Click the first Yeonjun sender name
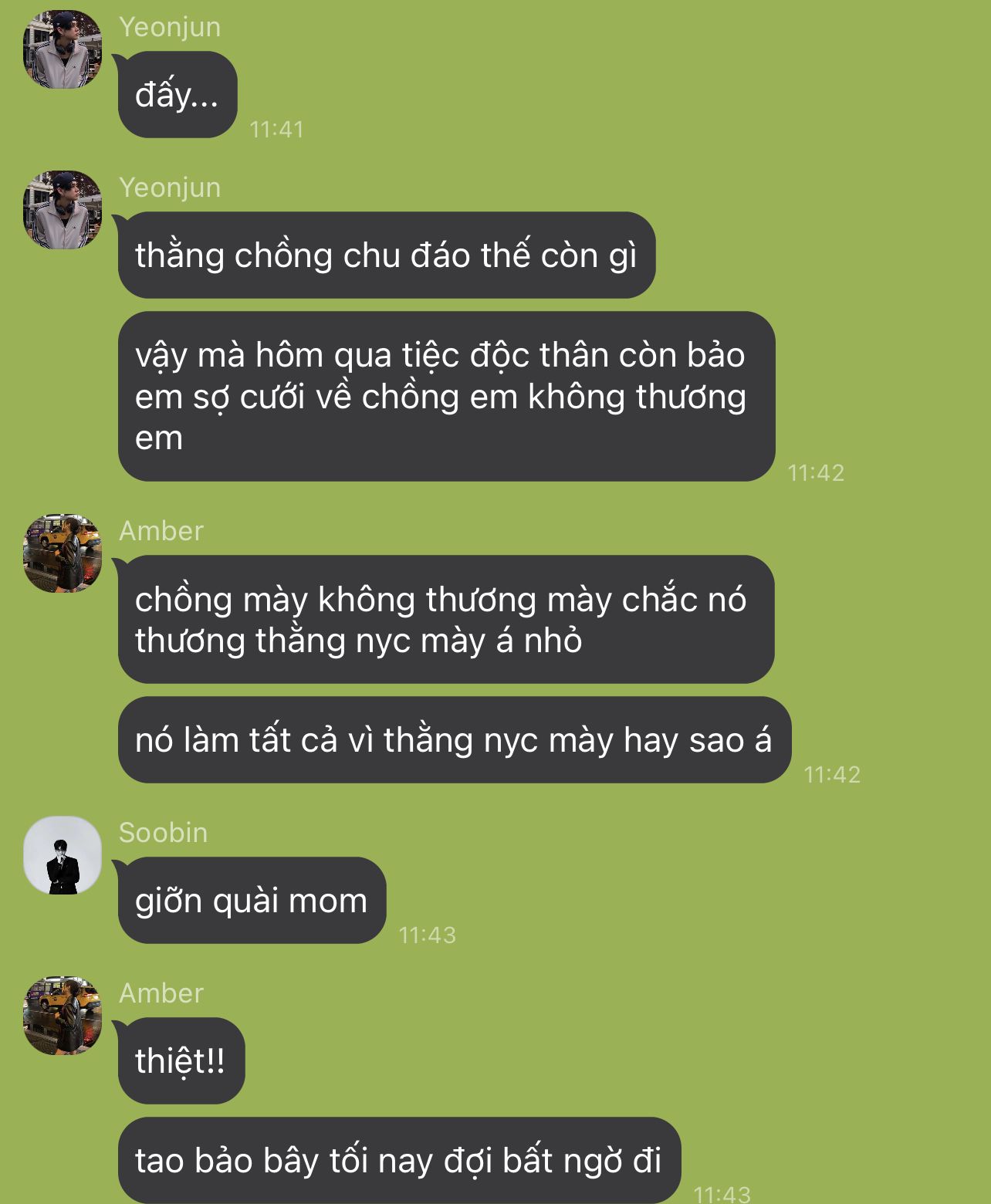The height and width of the screenshot is (1204, 991). [x=170, y=27]
